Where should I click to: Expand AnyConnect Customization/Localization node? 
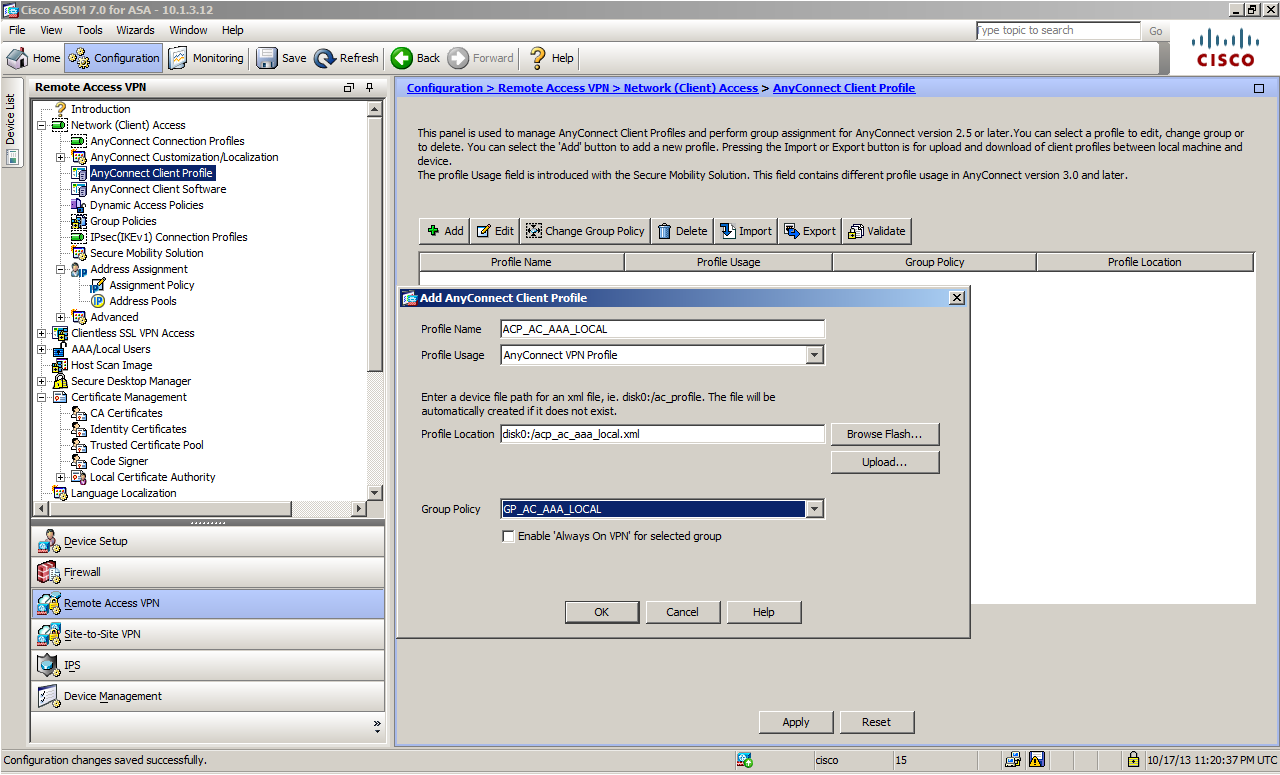pos(60,157)
